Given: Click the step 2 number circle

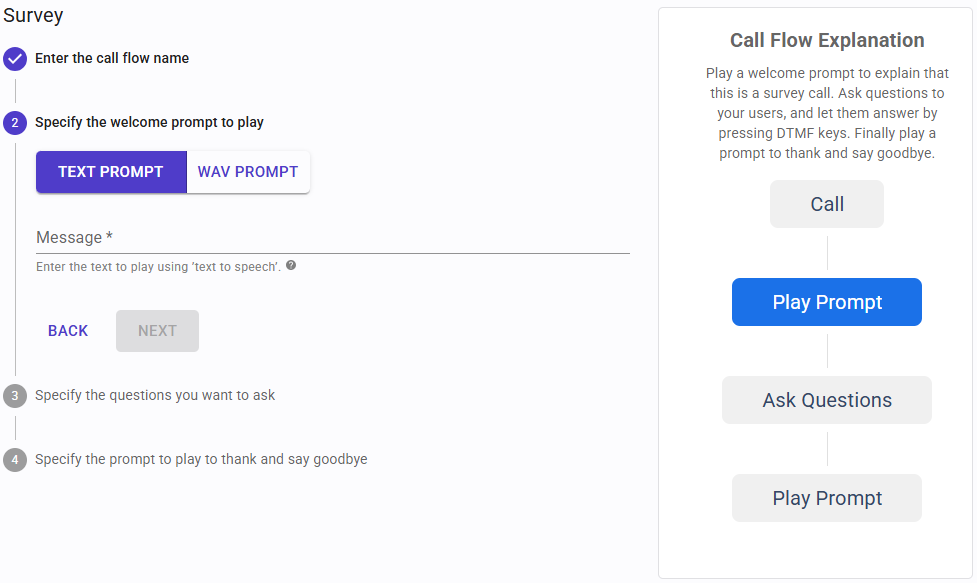Looking at the screenshot, I should click(x=15, y=123).
